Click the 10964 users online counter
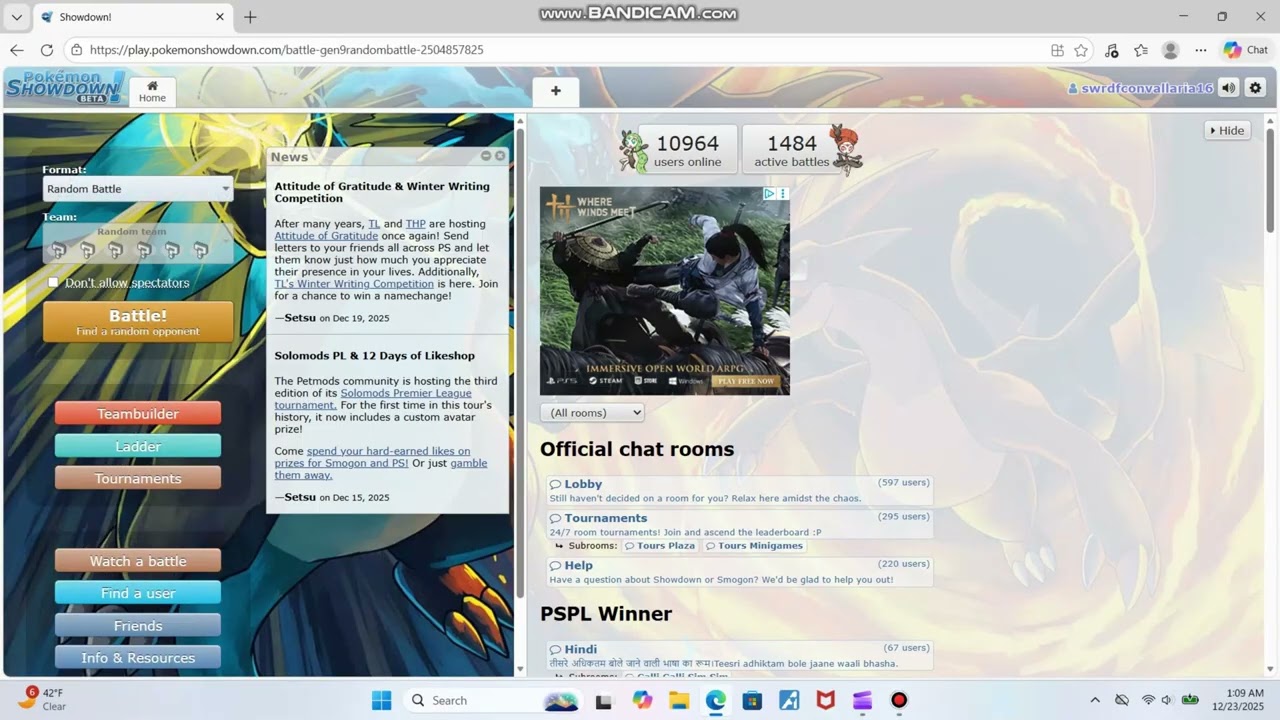1280x720 pixels. 688,149
